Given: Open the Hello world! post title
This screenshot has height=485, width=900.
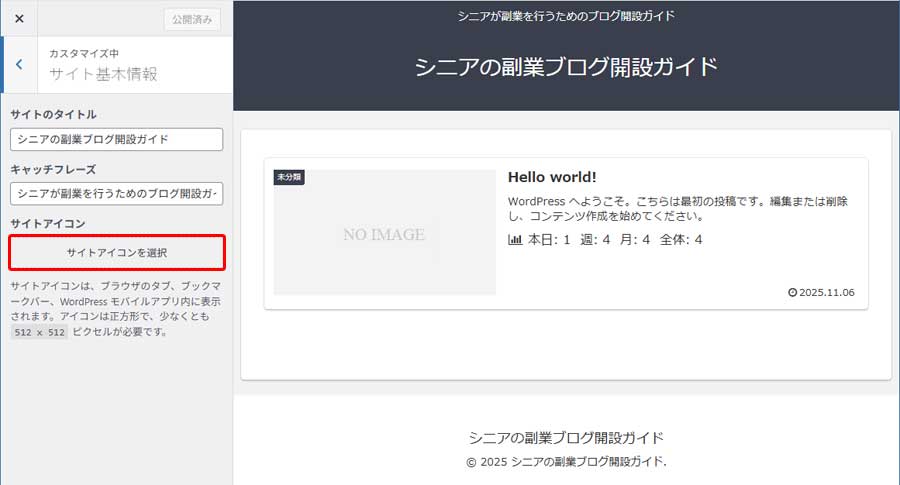Looking at the screenshot, I should [x=552, y=177].
